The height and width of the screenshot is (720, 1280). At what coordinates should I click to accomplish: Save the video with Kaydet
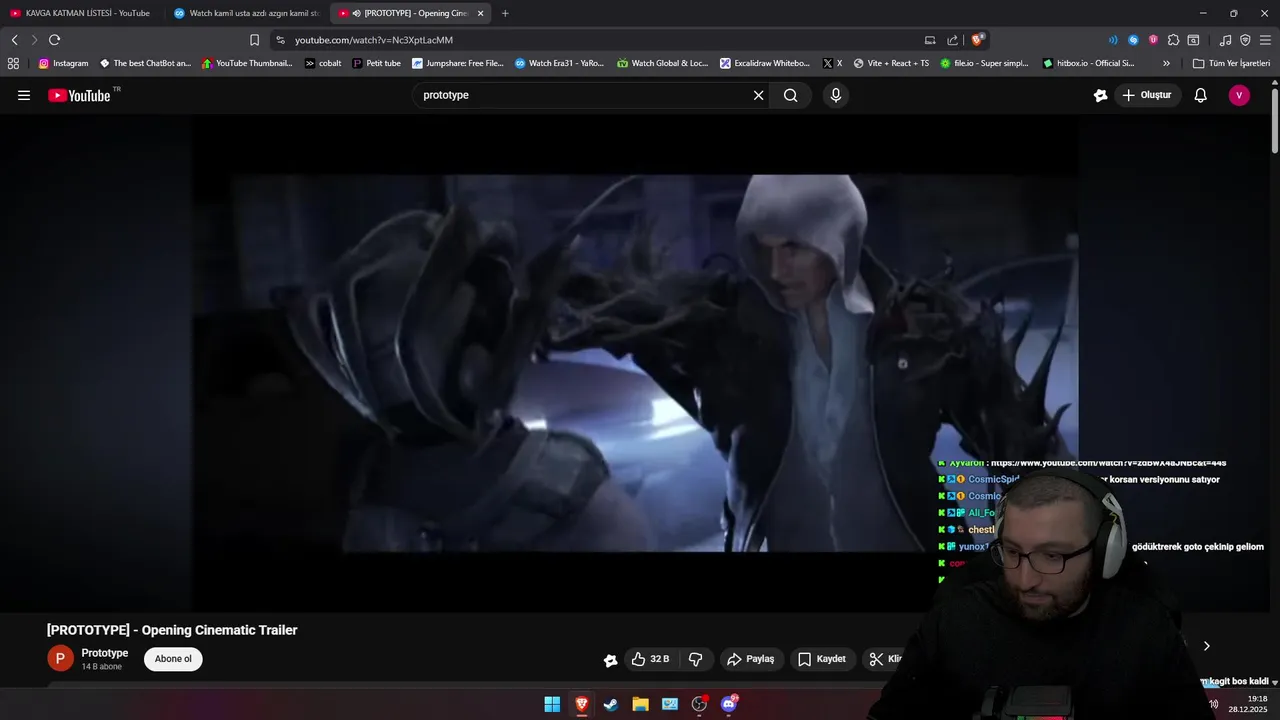pyautogui.click(x=822, y=659)
